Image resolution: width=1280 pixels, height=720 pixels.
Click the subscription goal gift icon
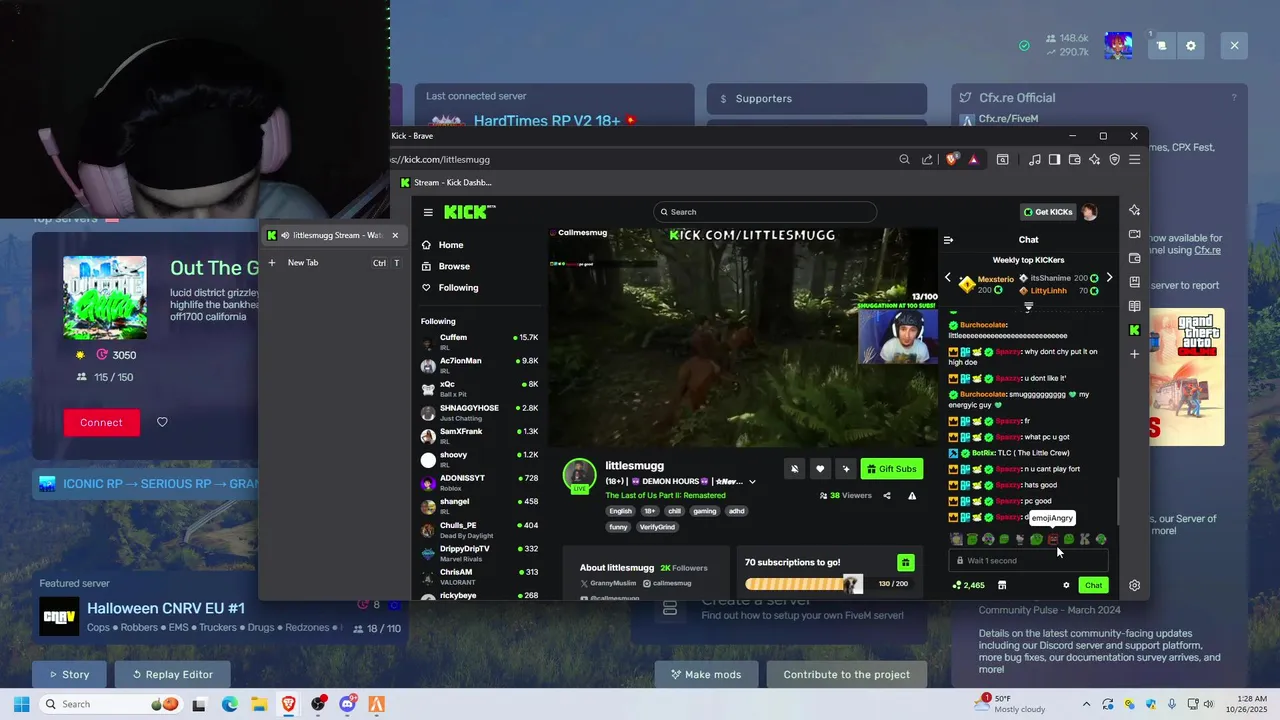tap(905, 563)
